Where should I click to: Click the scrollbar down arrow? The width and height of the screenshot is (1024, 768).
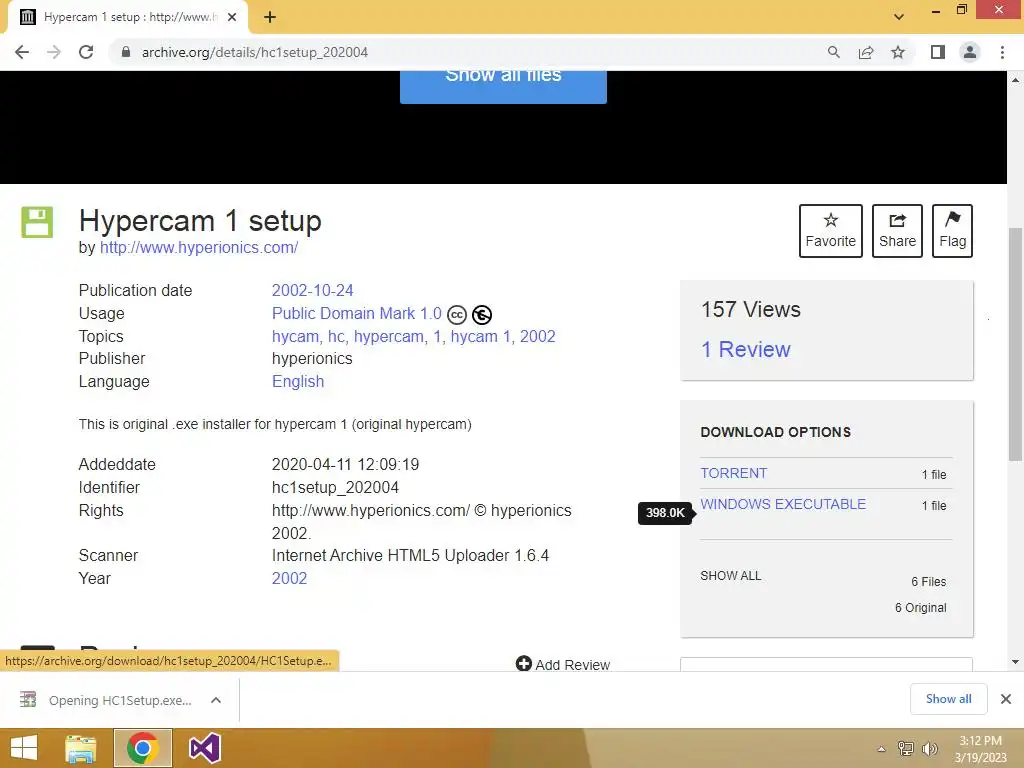pos(1016,662)
